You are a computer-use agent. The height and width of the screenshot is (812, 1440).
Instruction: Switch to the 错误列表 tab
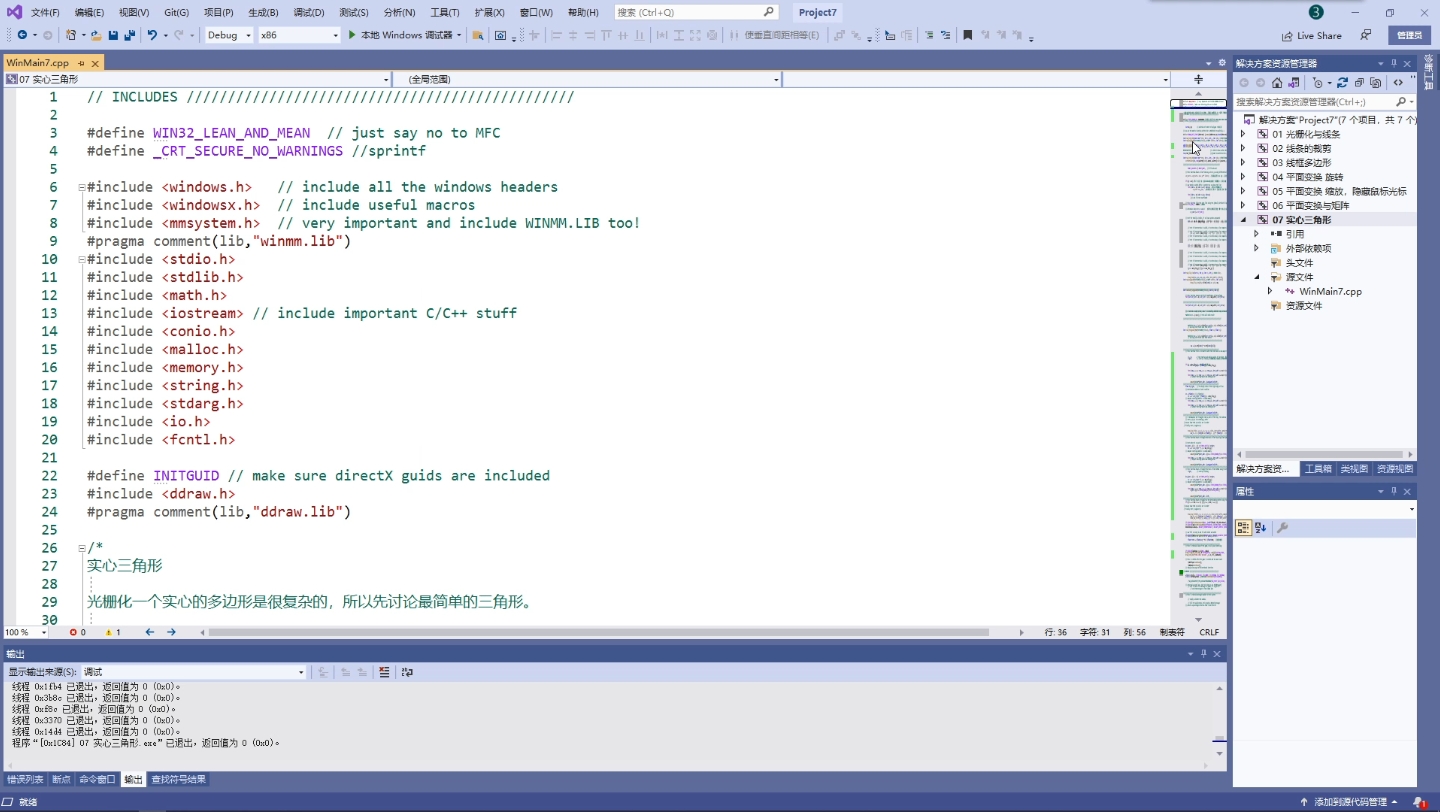[25, 779]
